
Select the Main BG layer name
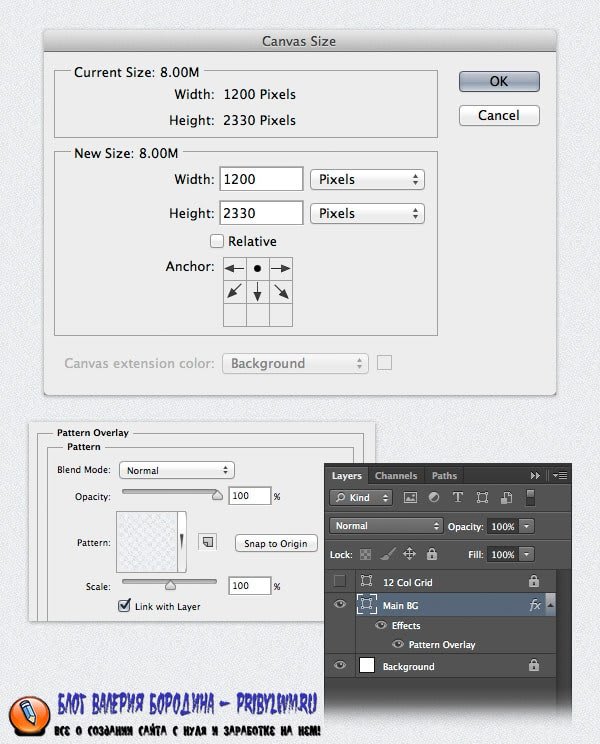click(x=400, y=605)
